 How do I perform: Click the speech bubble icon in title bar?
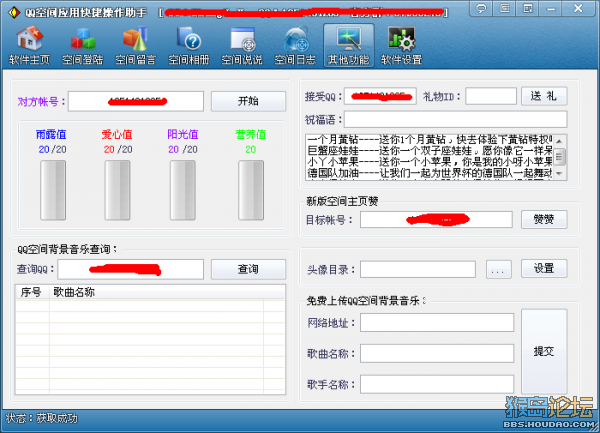point(481,8)
